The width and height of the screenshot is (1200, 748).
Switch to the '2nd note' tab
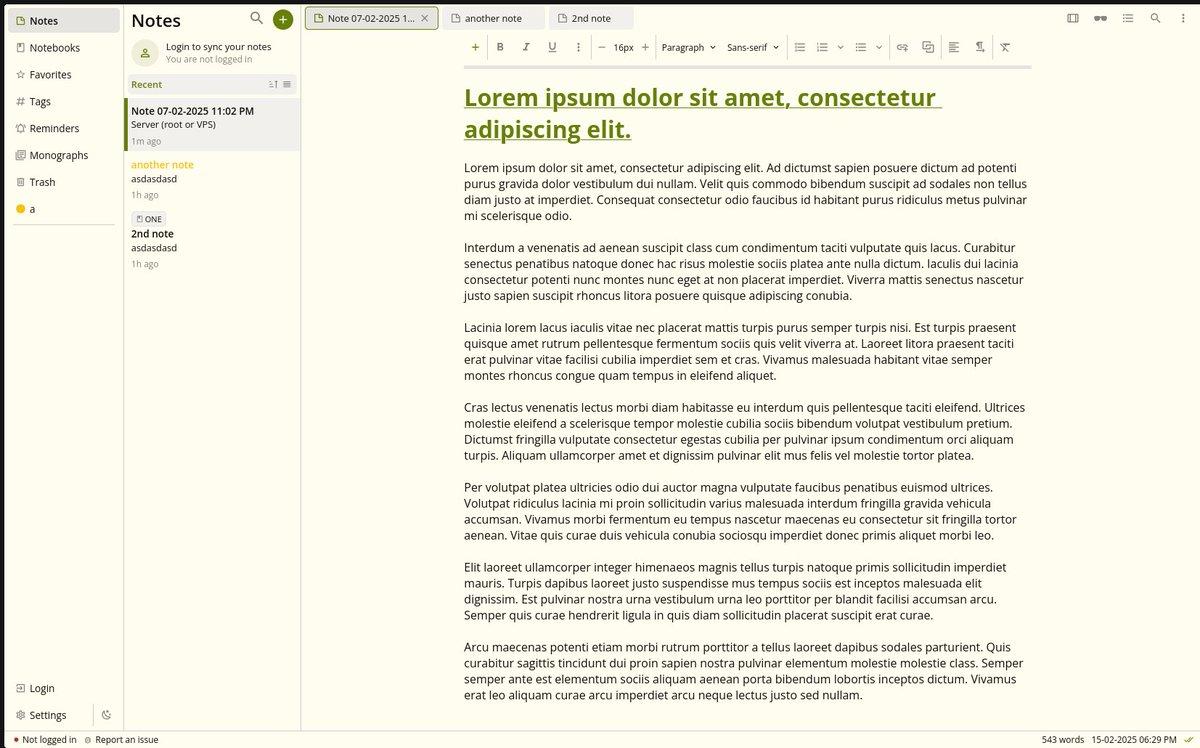(591, 18)
